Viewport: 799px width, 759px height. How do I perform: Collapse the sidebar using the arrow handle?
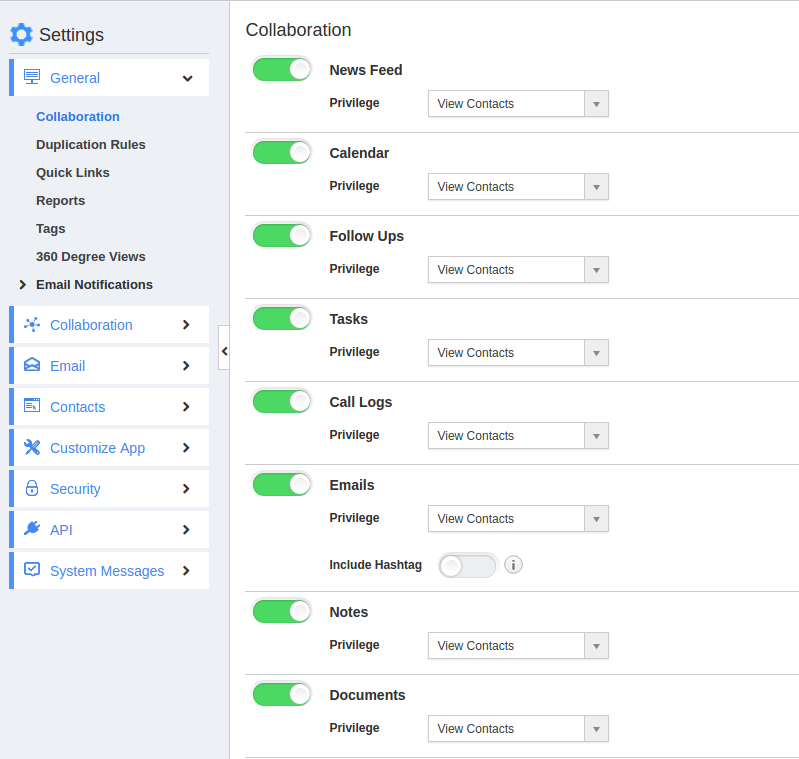(x=224, y=350)
